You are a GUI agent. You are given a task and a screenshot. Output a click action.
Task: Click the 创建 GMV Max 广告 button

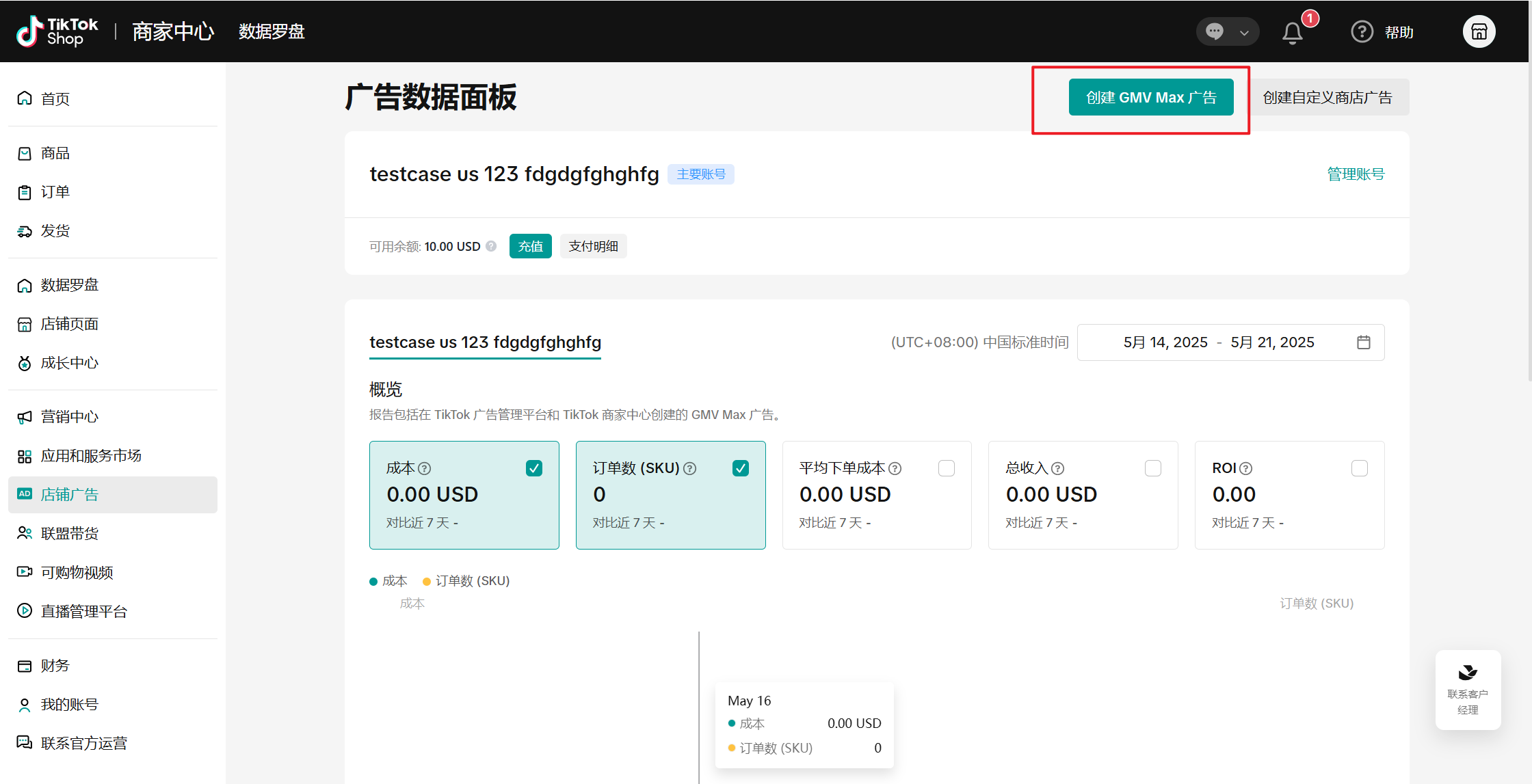click(1151, 97)
